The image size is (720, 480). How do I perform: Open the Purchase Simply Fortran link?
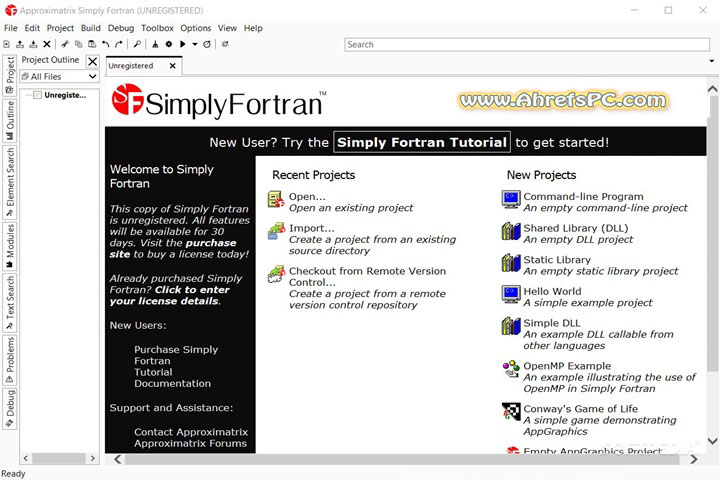click(176, 355)
